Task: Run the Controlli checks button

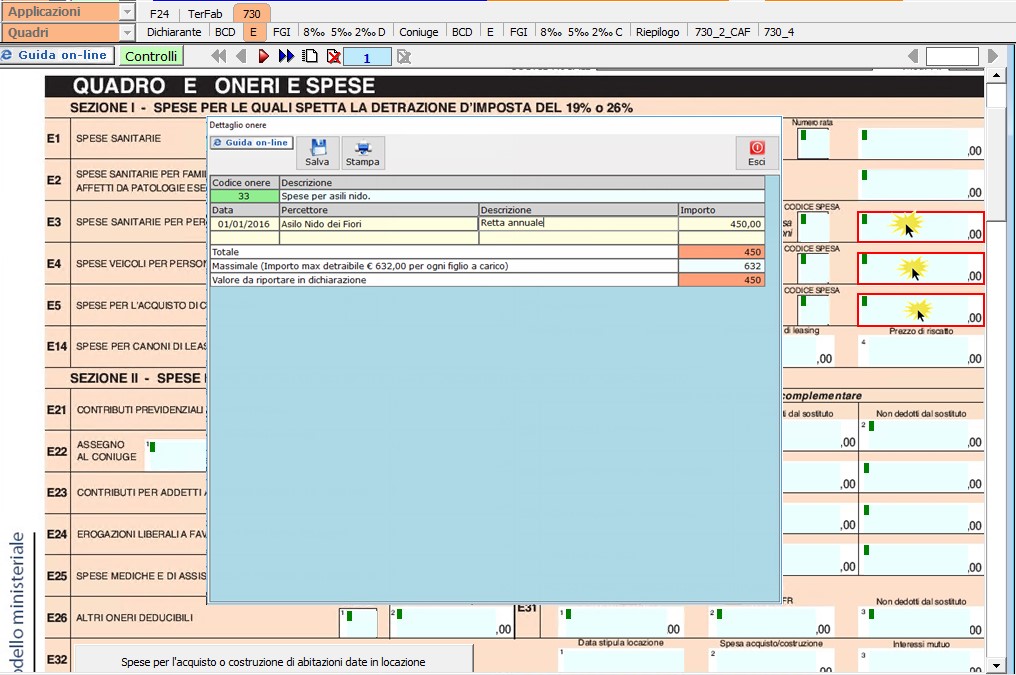Action: pyautogui.click(x=151, y=56)
